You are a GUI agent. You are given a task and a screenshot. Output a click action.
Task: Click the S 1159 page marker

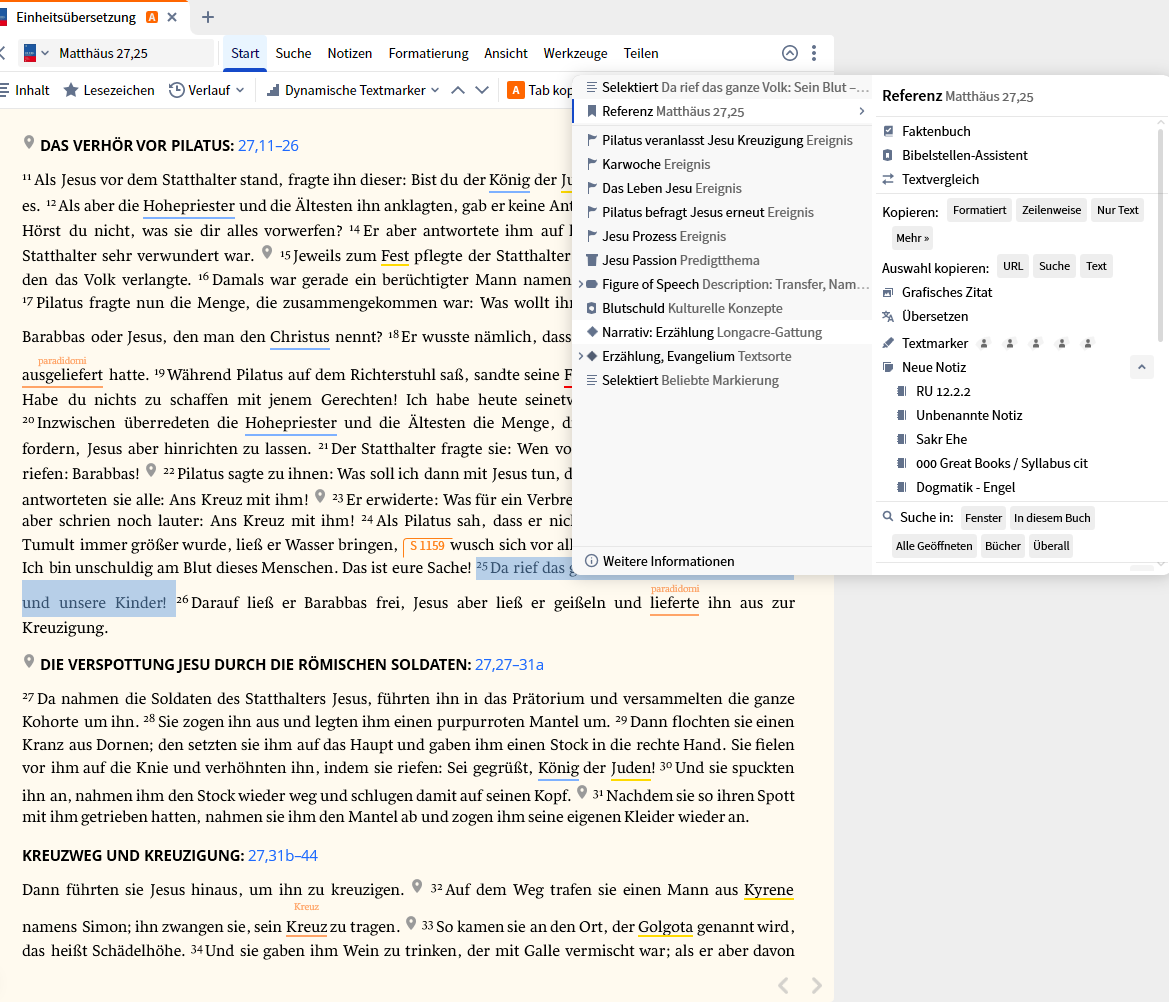(426, 546)
